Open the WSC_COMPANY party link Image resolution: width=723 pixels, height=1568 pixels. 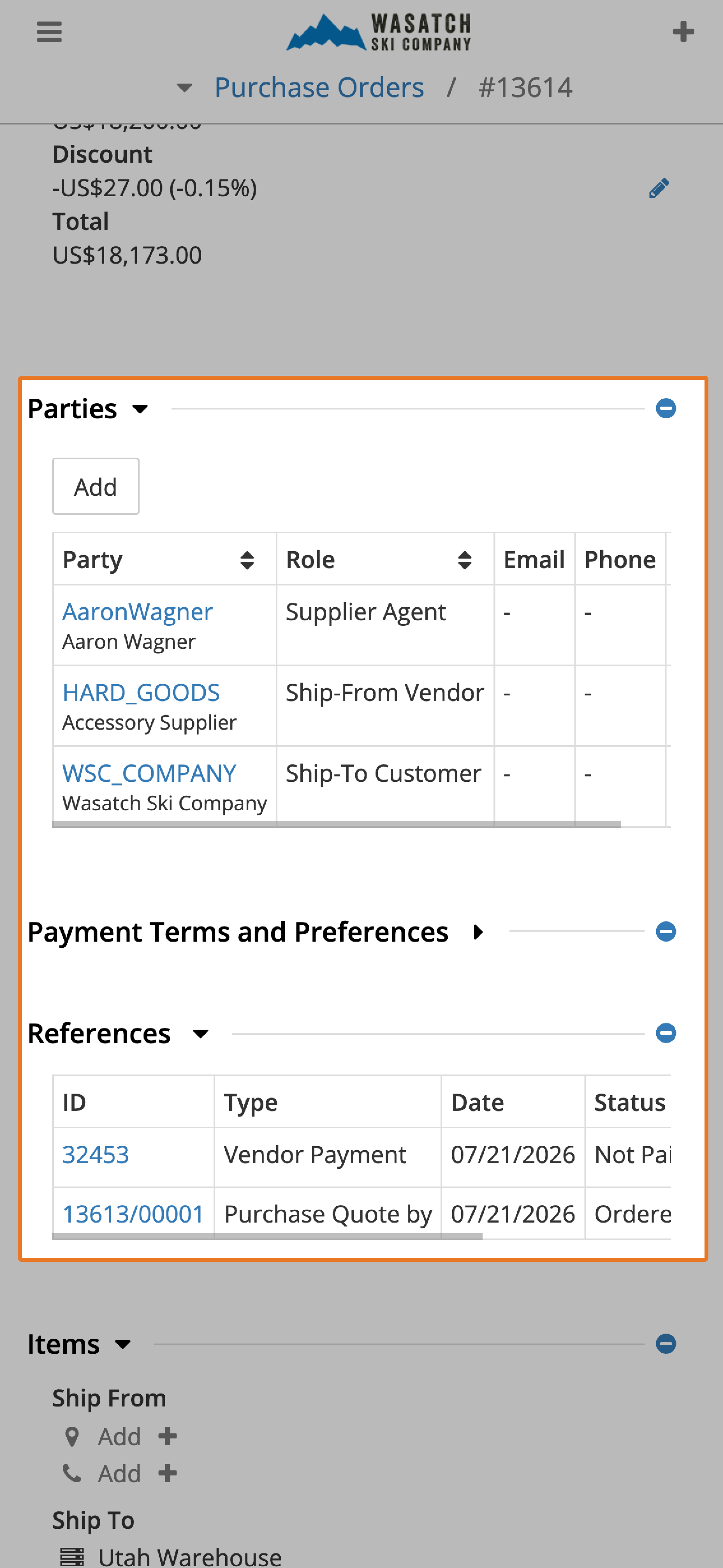149,773
